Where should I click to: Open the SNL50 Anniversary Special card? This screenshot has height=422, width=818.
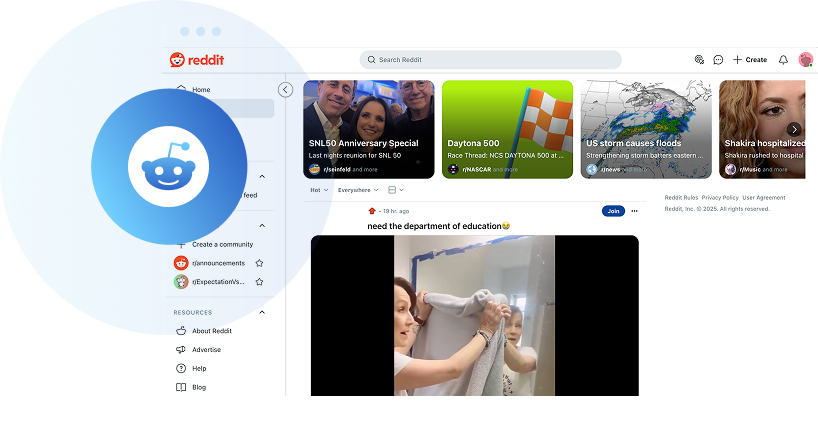click(x=369, y=129)
